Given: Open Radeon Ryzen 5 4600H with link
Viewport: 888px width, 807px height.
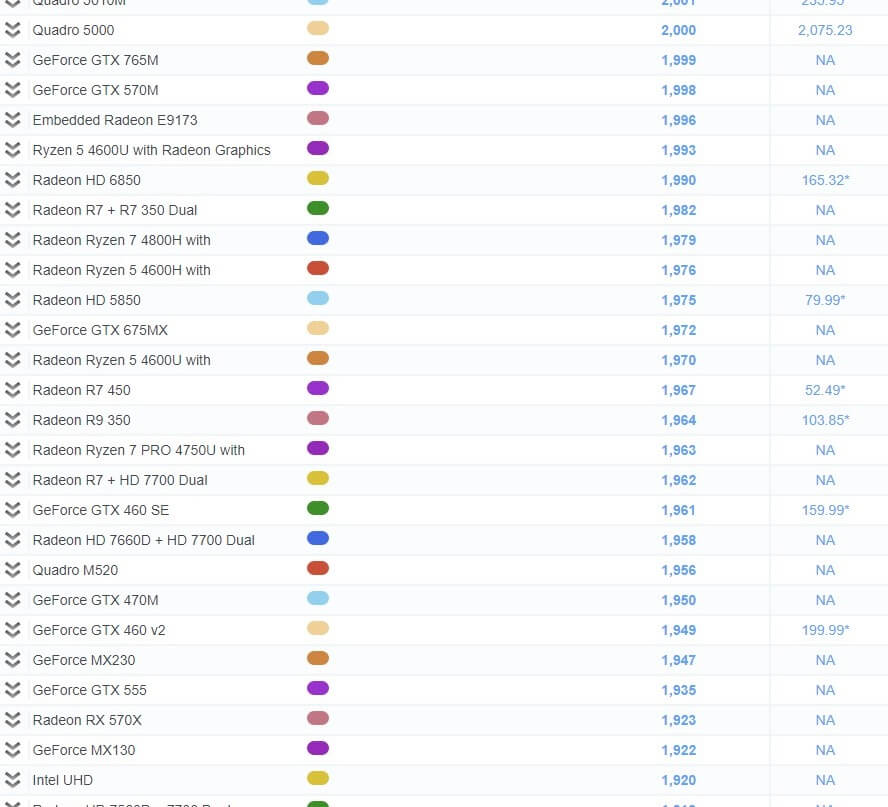Looking at the screenshot, I should point(121,270).
